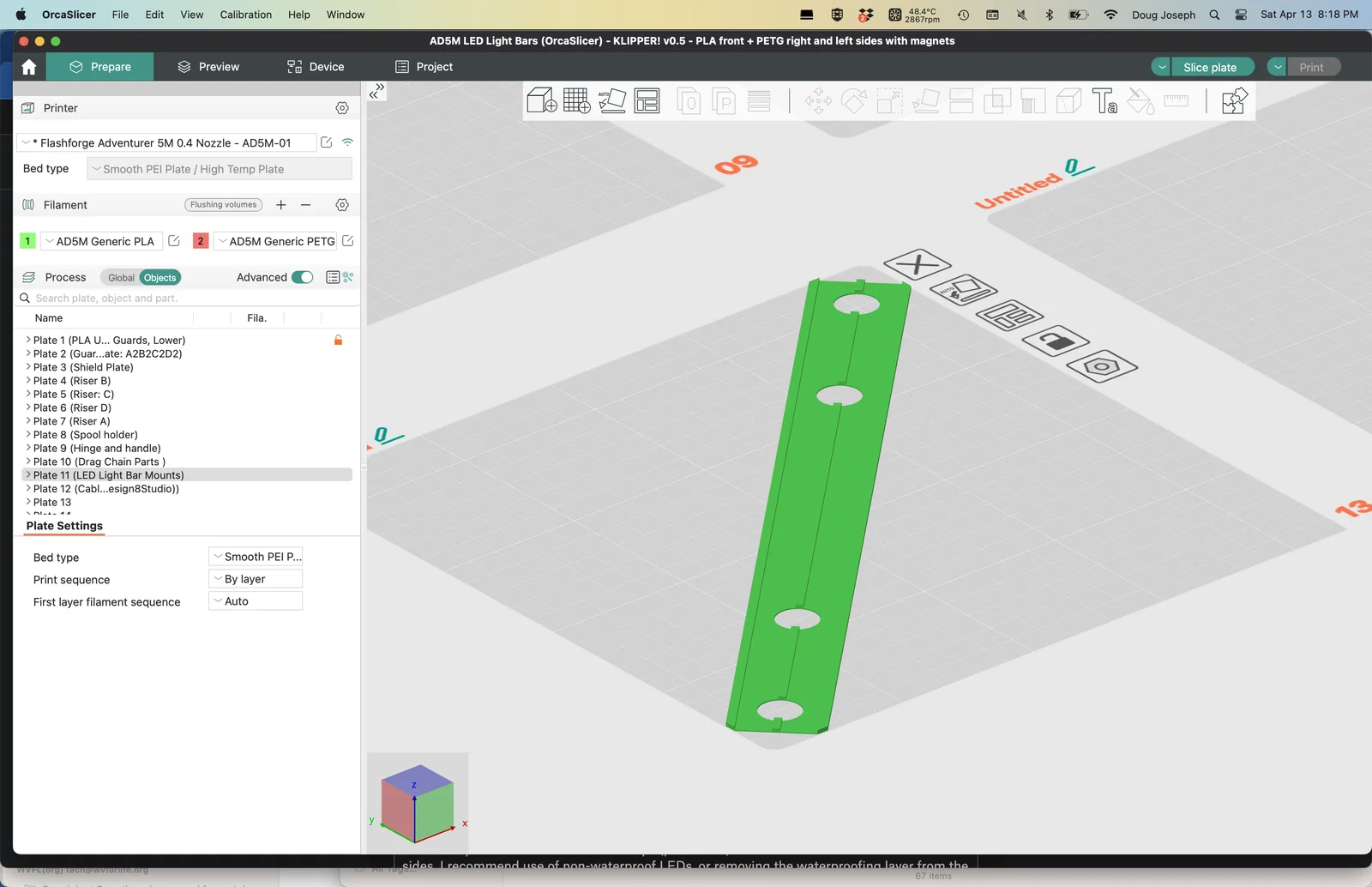Click the plate's arrange objects icon
1372x887 pixels.
[x=1009, y=317]
